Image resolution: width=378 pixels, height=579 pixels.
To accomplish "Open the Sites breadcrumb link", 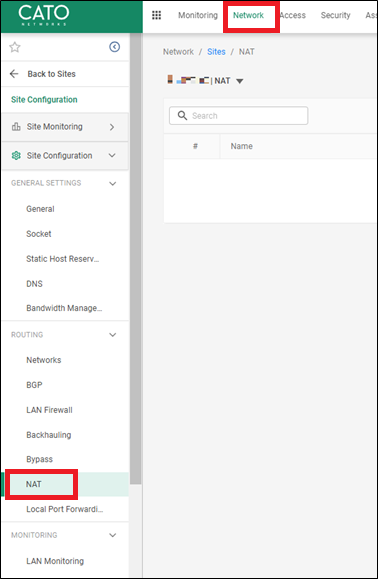I will pyautogui.click(x=216, y=52).
